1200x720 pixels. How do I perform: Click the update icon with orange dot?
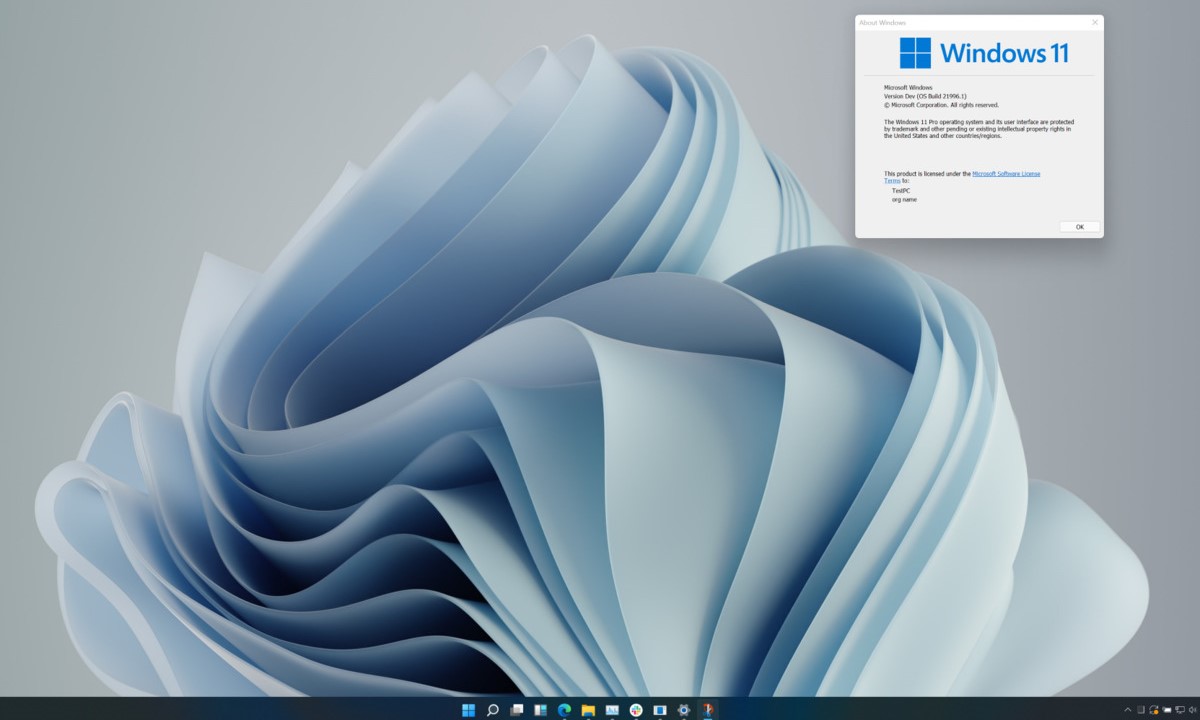pyautogui.click(x=1154, y=710)
